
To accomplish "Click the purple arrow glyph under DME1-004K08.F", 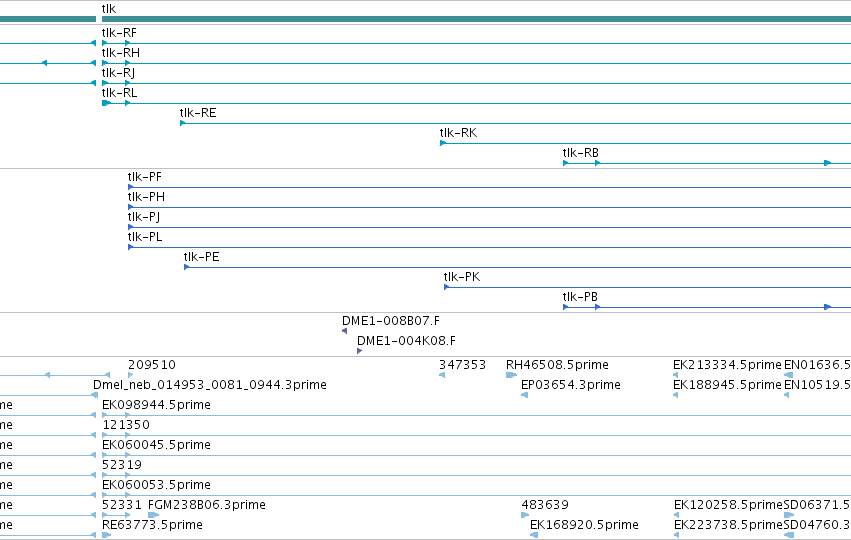I will pyautogui.click(x=359, y=351).
